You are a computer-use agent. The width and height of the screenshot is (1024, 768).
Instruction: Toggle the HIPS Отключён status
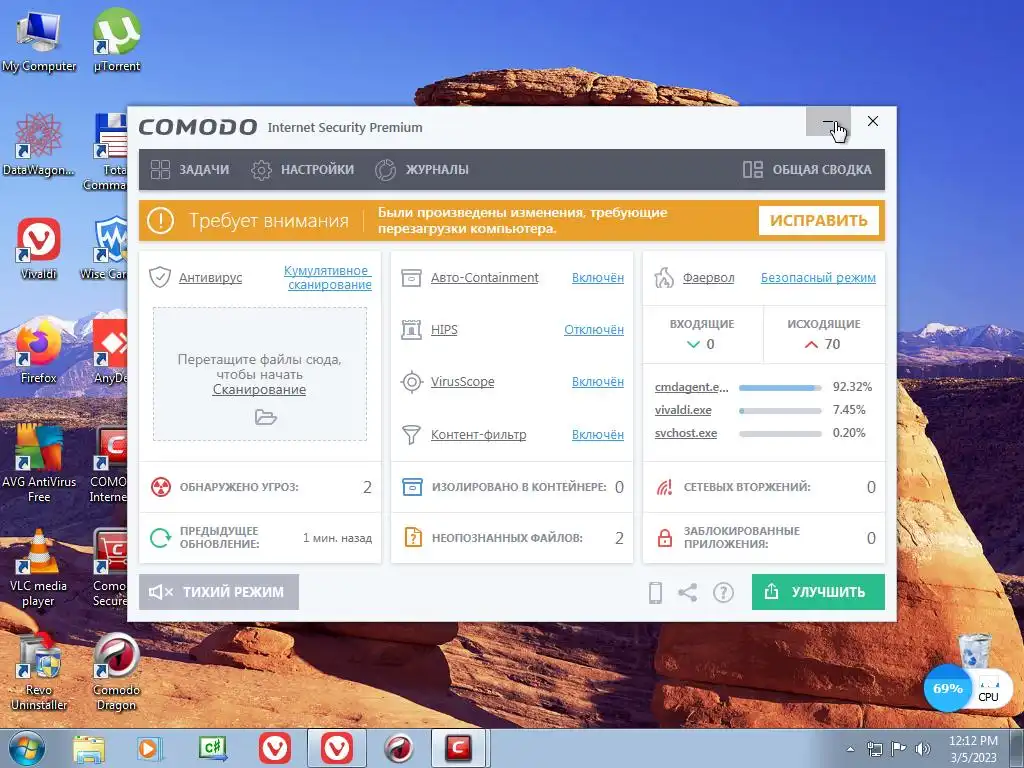tap(594, 330)
